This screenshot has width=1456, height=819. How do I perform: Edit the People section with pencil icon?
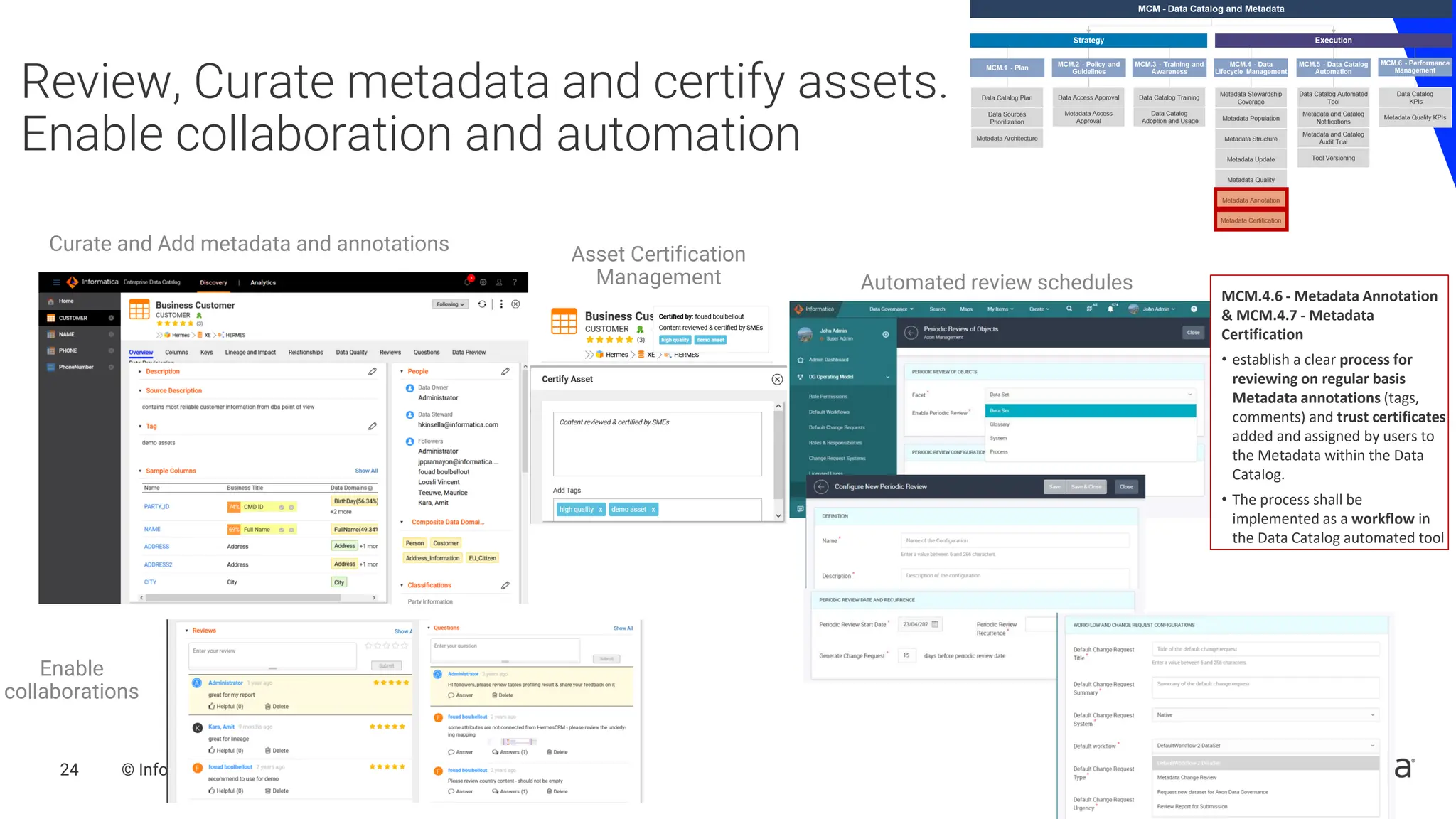pos(505,372)
